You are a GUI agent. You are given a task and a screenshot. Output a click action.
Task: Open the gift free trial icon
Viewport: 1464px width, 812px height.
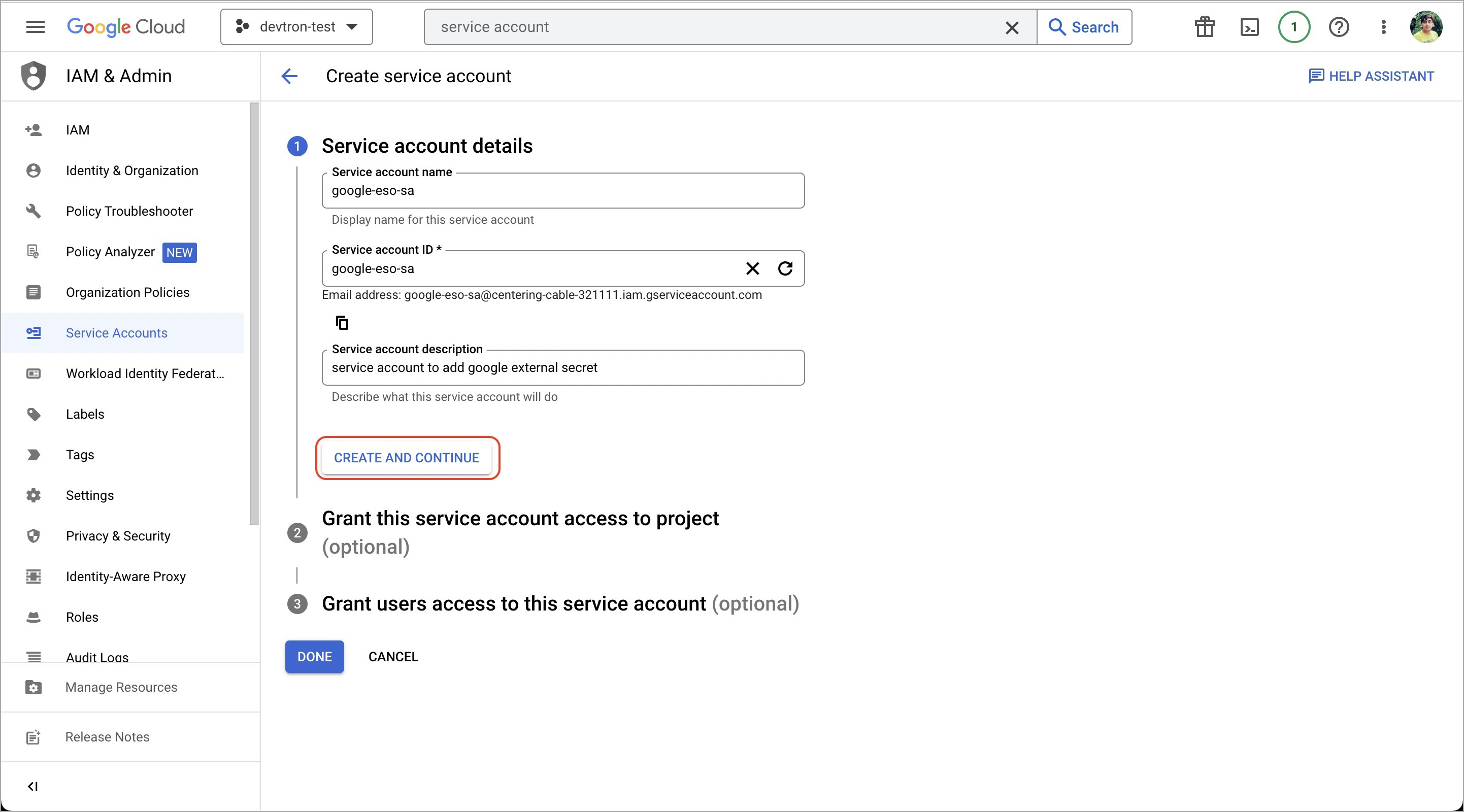click(1204, 27)
